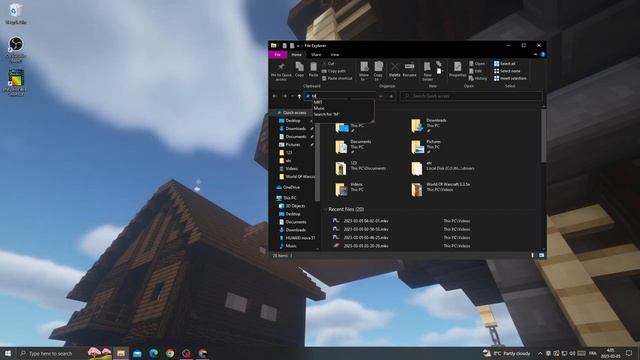
Task: Click the Delete ribbon icon
Action: click(x=395, y=67)
